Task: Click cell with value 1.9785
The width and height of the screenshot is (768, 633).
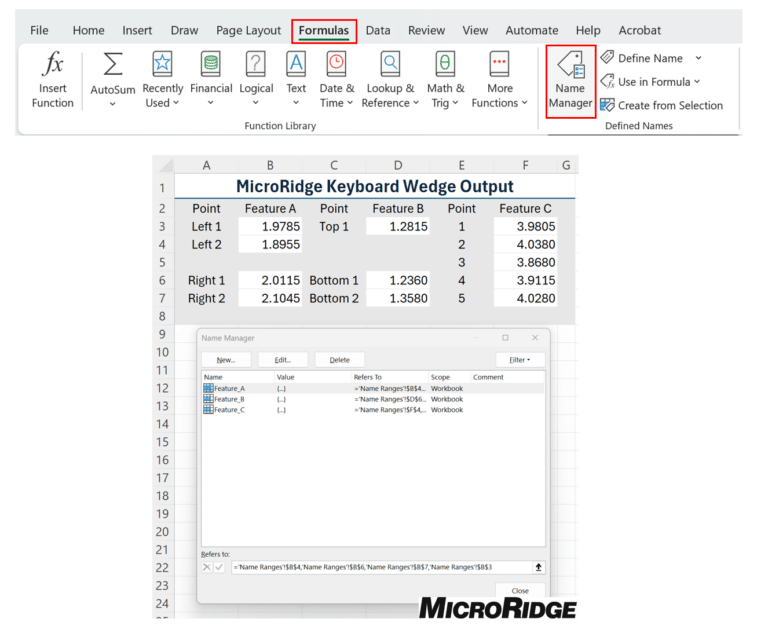Action: [x=270, y=226]
